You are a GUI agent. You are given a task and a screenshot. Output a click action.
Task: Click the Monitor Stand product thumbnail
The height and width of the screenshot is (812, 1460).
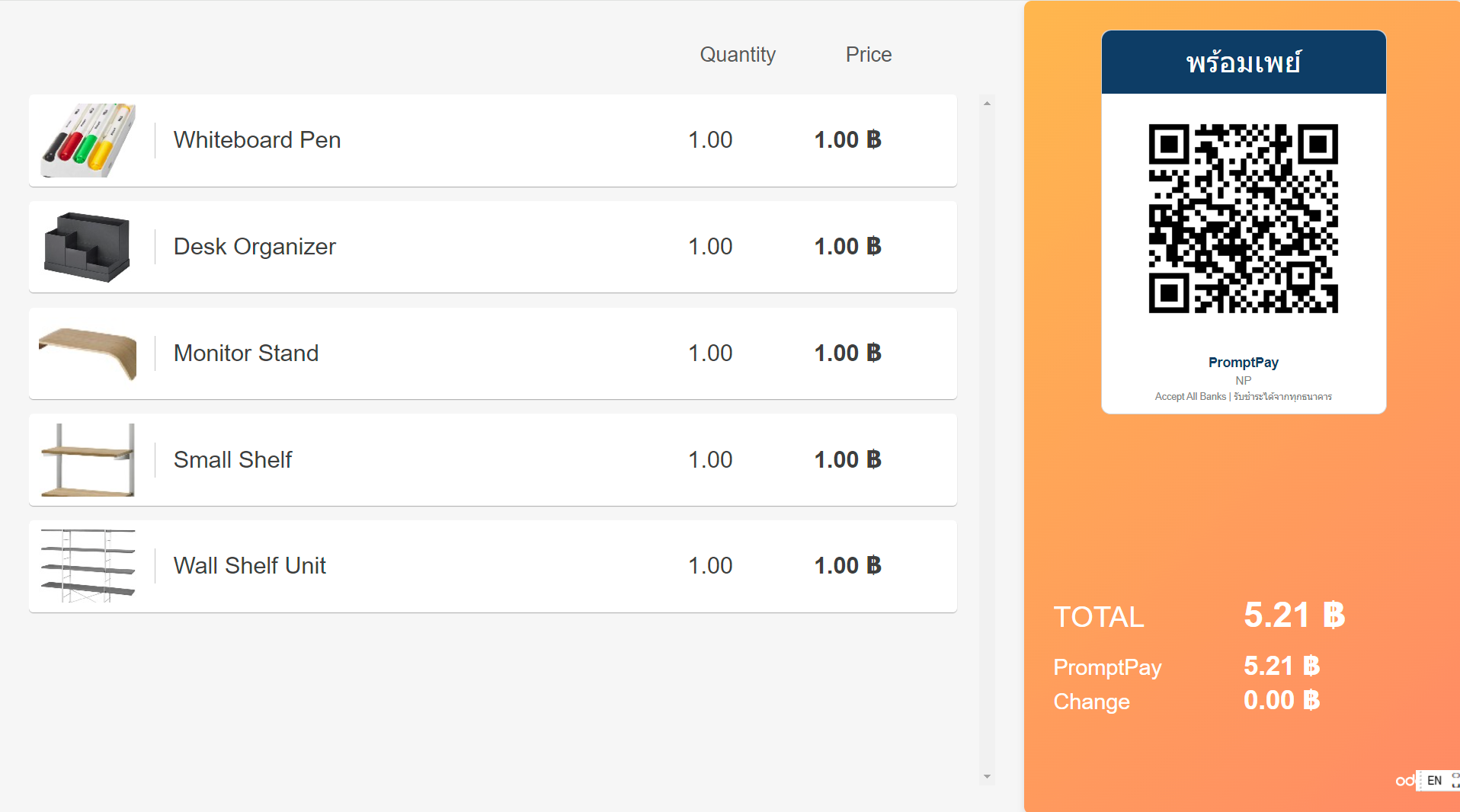(88, 353)
